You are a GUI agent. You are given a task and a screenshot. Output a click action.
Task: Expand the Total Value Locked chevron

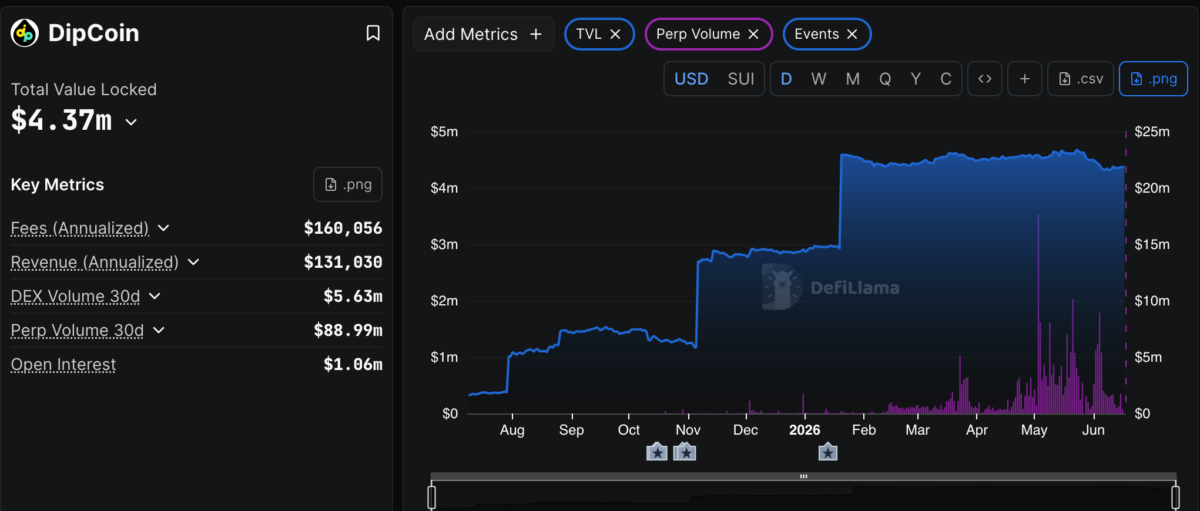[x=131, y=122]
